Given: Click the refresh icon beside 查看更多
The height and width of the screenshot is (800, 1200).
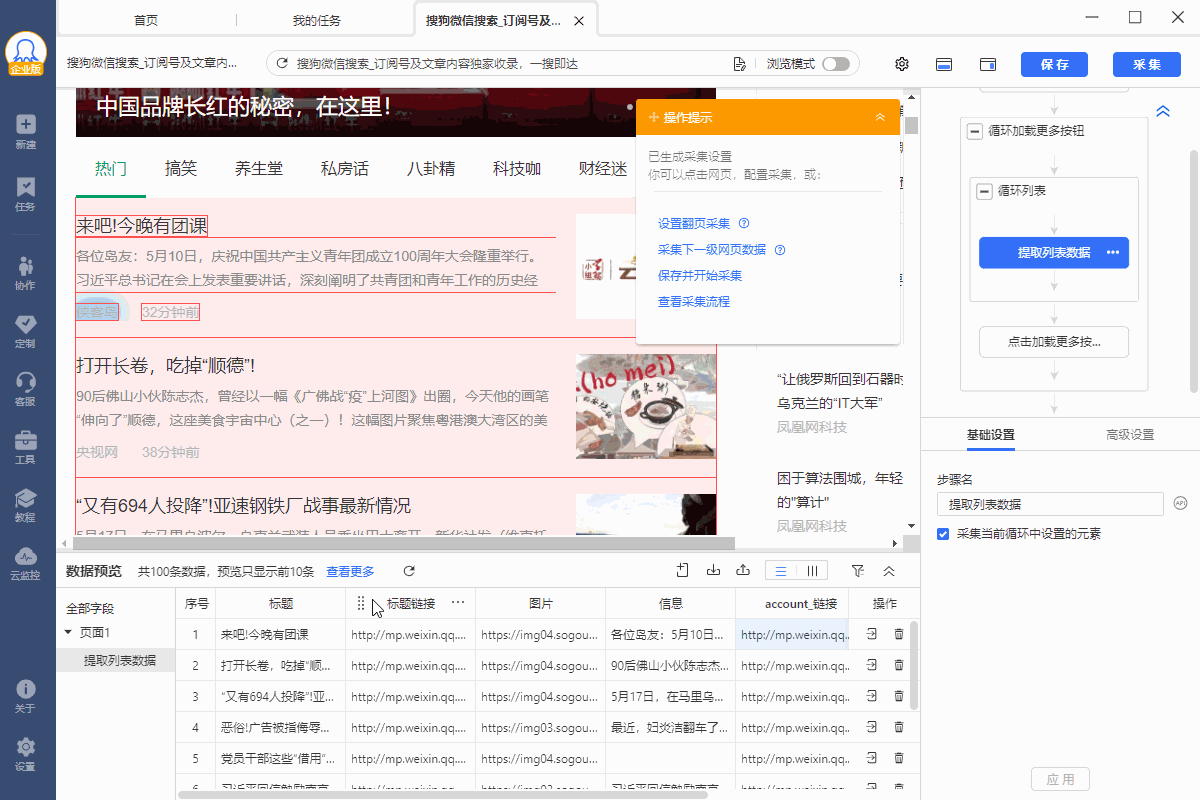Looking at the screenshot, I should tap(409, 571).
